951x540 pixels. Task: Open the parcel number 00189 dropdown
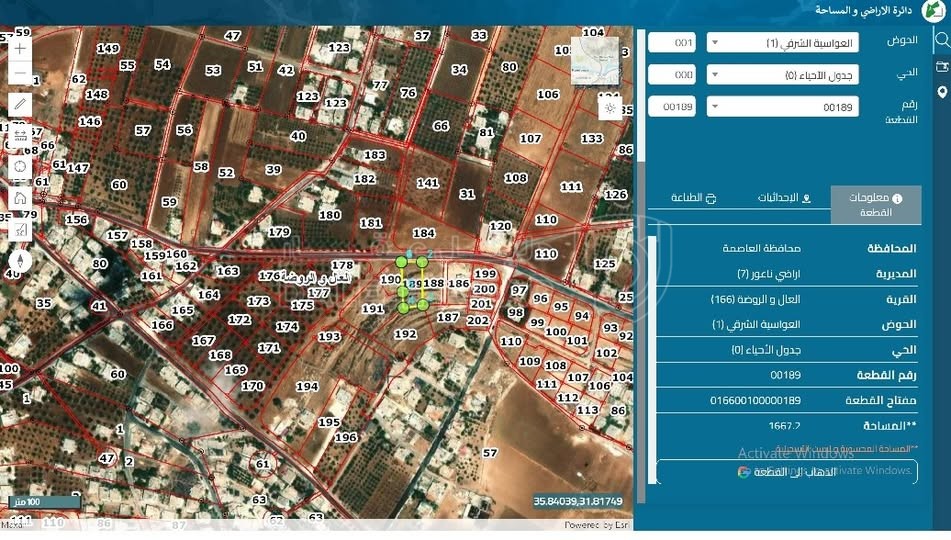[x=783, y=107]
